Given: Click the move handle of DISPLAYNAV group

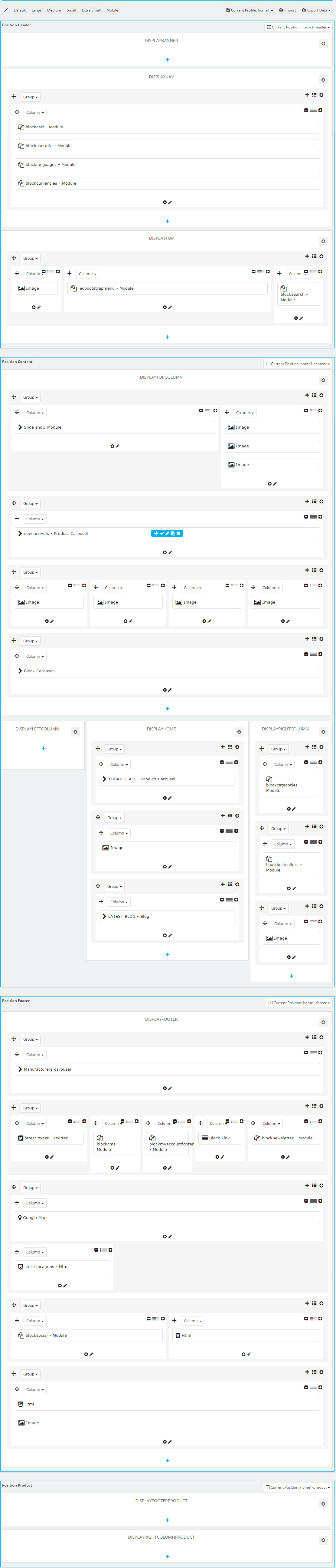Looking at the screenshot, I should pyautogui.click(x=13, y=96).
